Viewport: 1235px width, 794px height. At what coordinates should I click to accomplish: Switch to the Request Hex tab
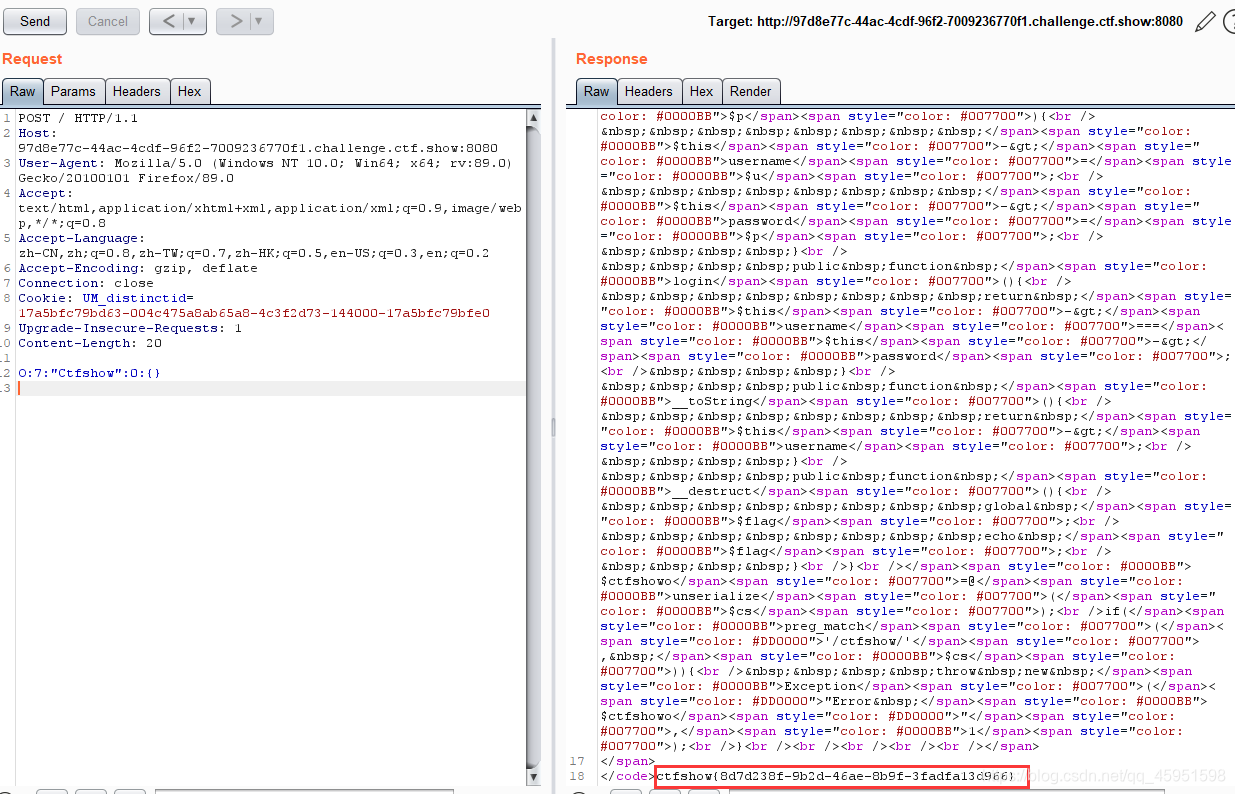(x=189, y=91)
